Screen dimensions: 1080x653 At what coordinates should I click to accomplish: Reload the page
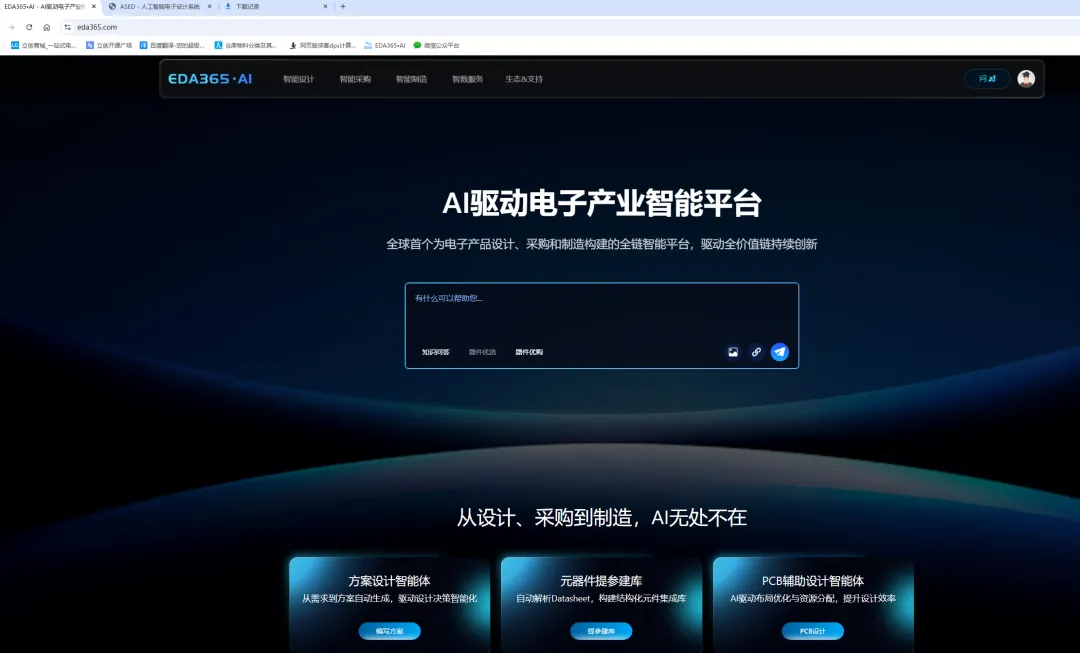29,27
